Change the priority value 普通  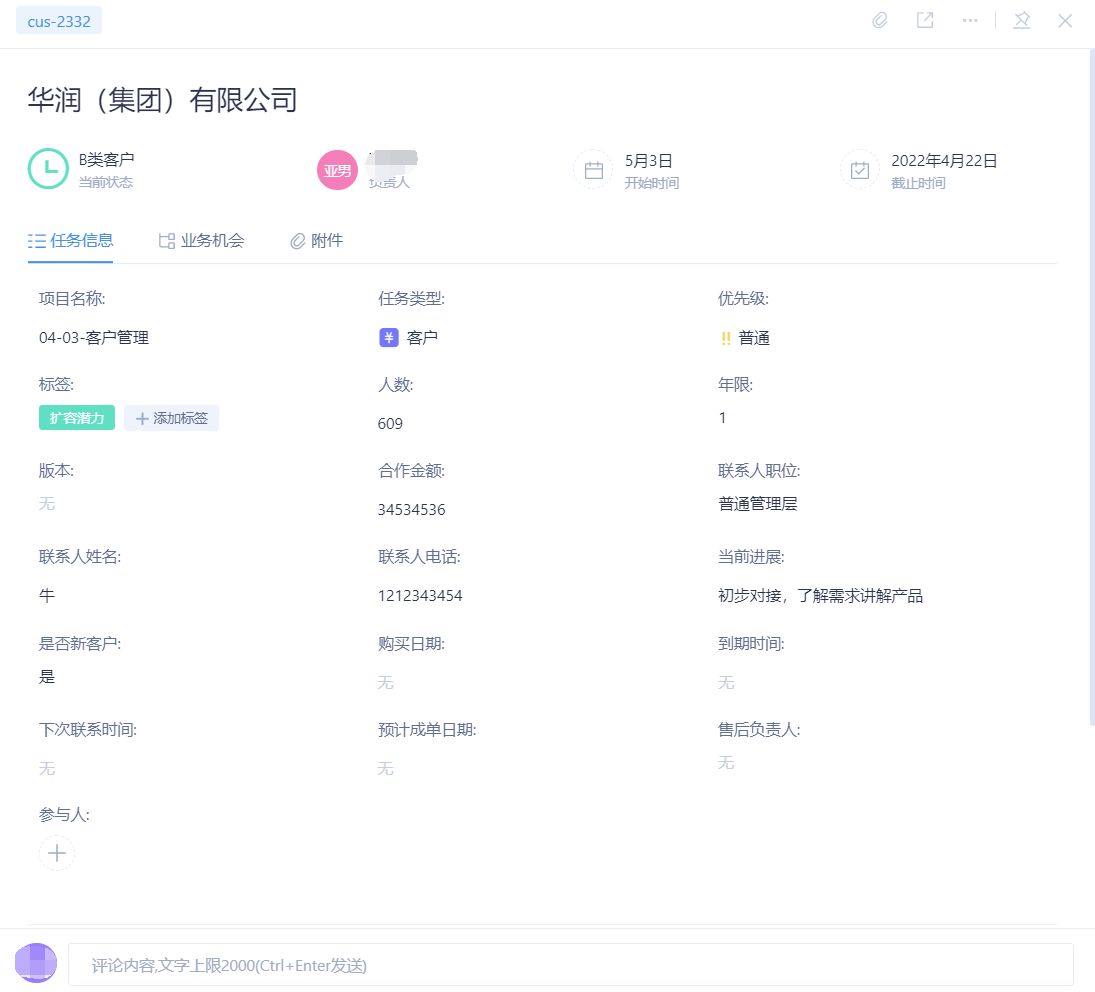tap(754, 339)
